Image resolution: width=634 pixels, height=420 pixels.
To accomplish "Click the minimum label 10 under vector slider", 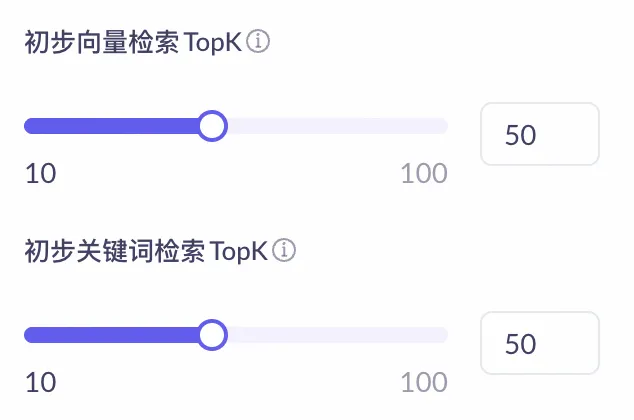I will (41, 173).
